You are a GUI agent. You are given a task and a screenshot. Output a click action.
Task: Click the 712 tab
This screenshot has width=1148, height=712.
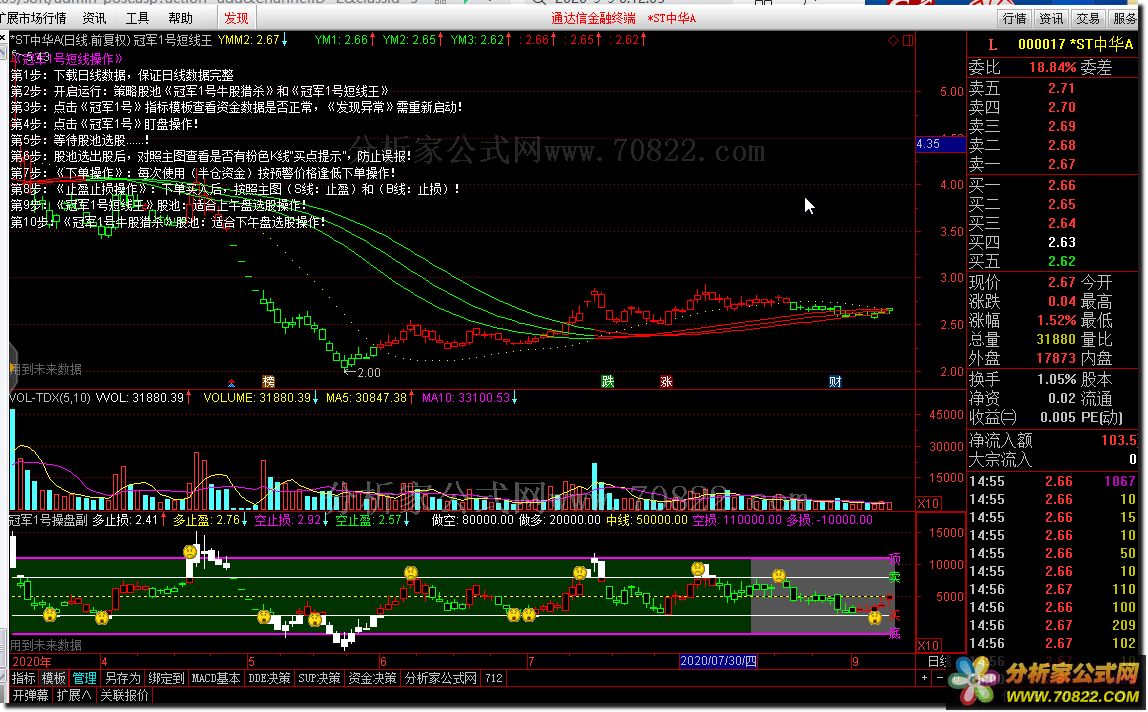coord(494,678)
